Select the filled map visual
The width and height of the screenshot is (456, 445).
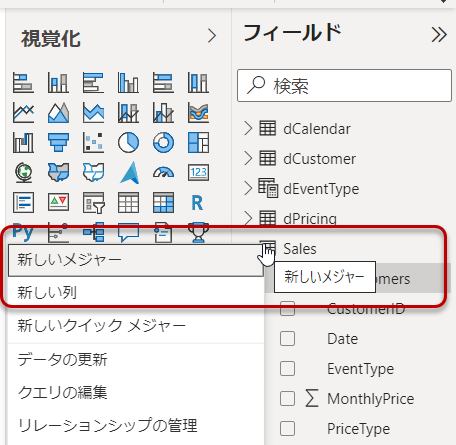click(58, 173)
